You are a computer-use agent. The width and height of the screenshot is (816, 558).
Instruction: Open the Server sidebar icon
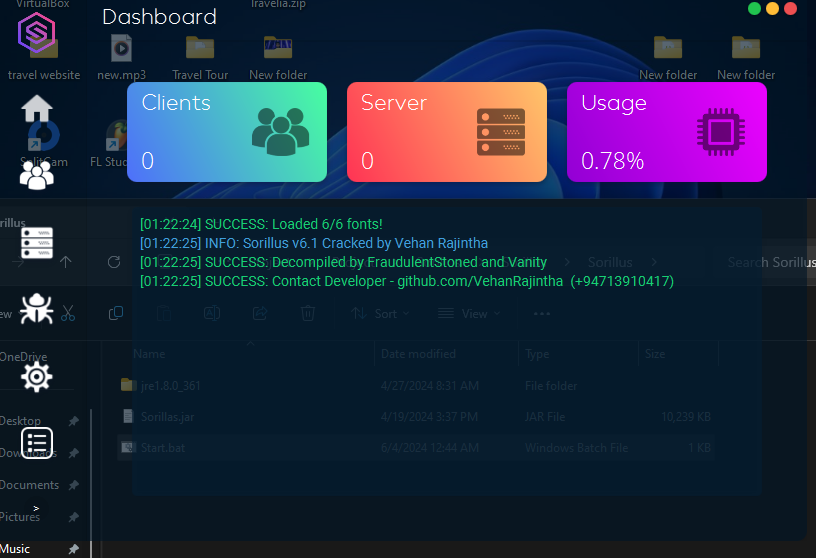tap(36, 243)
